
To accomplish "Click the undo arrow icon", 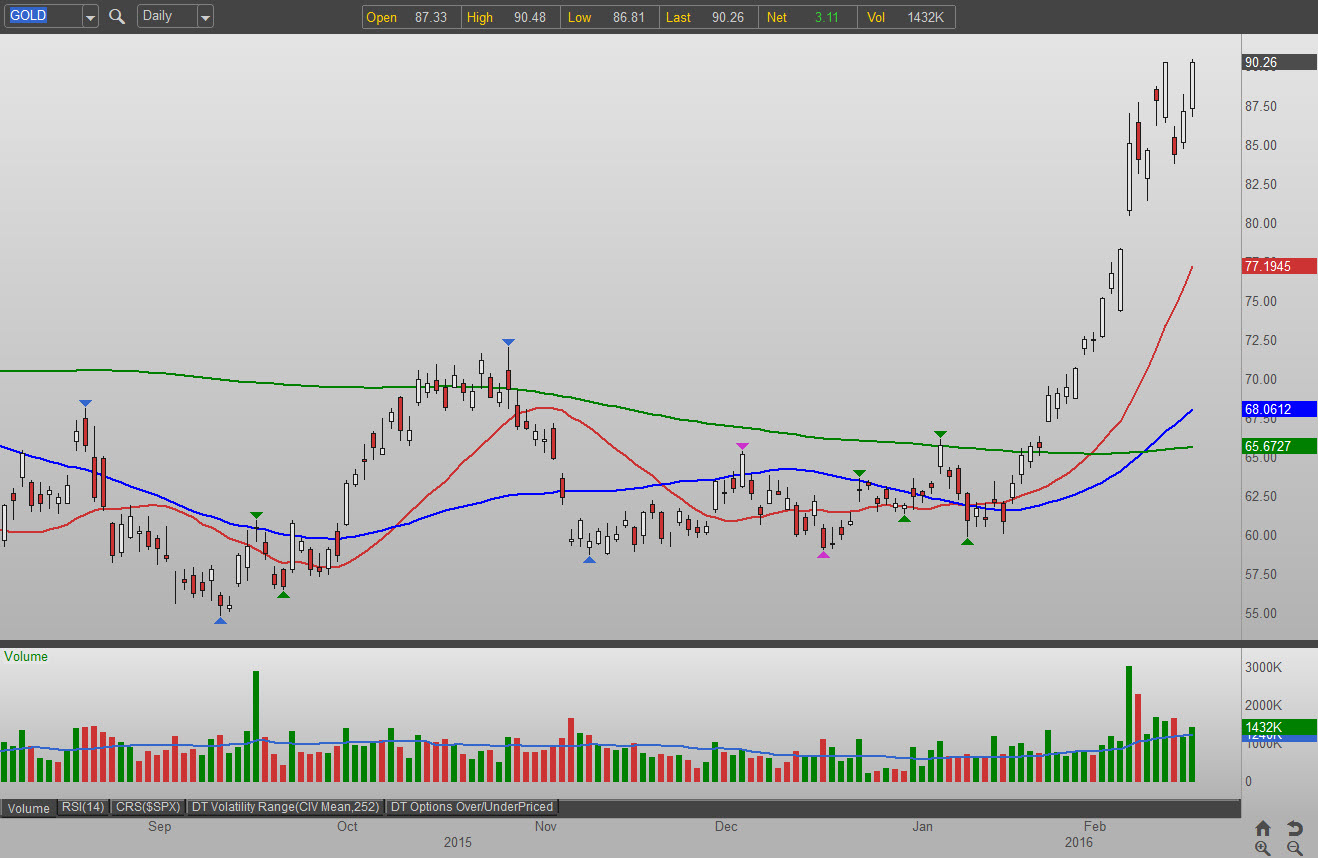I will pos(1294,828).
